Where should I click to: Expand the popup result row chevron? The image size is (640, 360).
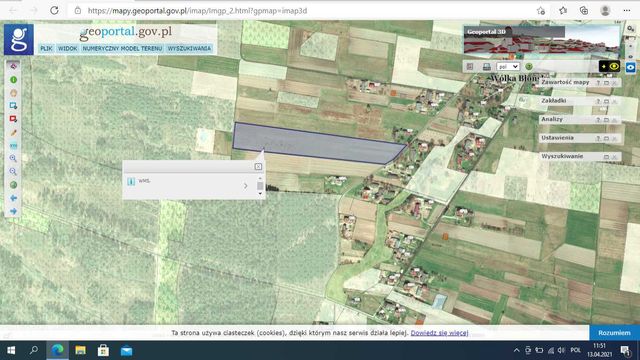pyautogui.click(x=245, y=186)
